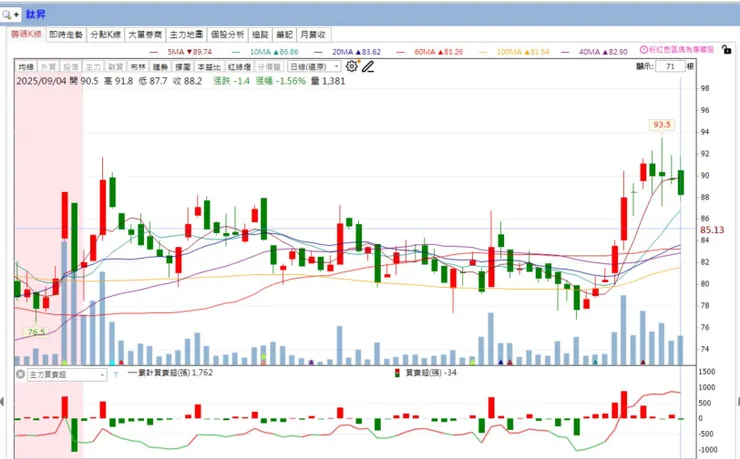Toggle the 分價圖 overlay button
The height and width of the screenshot is (459, 740).
click(x=269, y=67)
